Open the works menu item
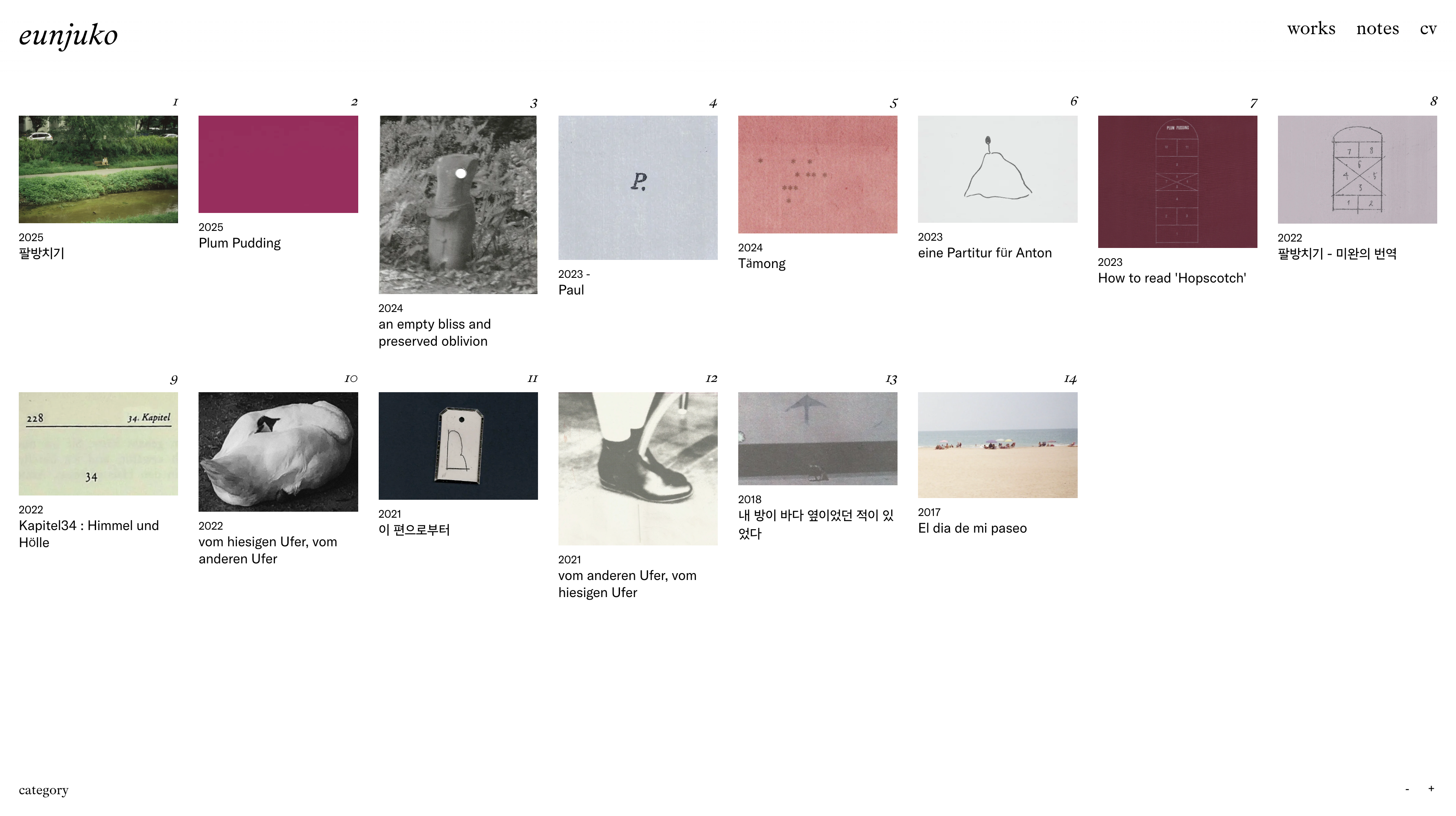This screenshot has width=1456, height=816. tap(1311, 28)
